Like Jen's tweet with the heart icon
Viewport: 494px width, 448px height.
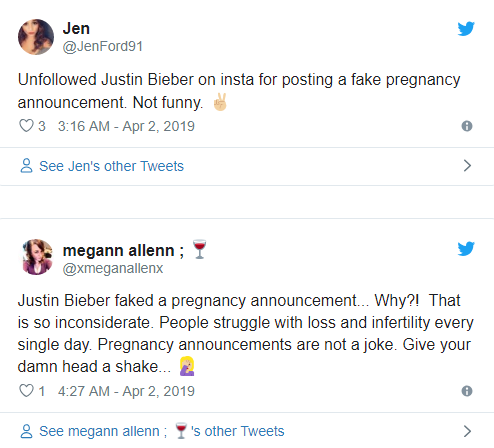tap(26, 126)
